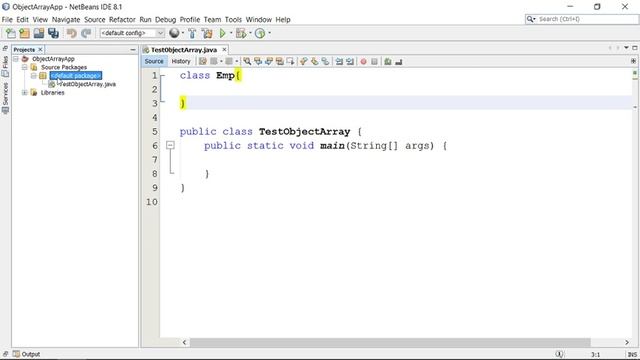This screenshot has height=360, width=640.
Task: Open the Files side tab
Action: (x=5, y=66)
